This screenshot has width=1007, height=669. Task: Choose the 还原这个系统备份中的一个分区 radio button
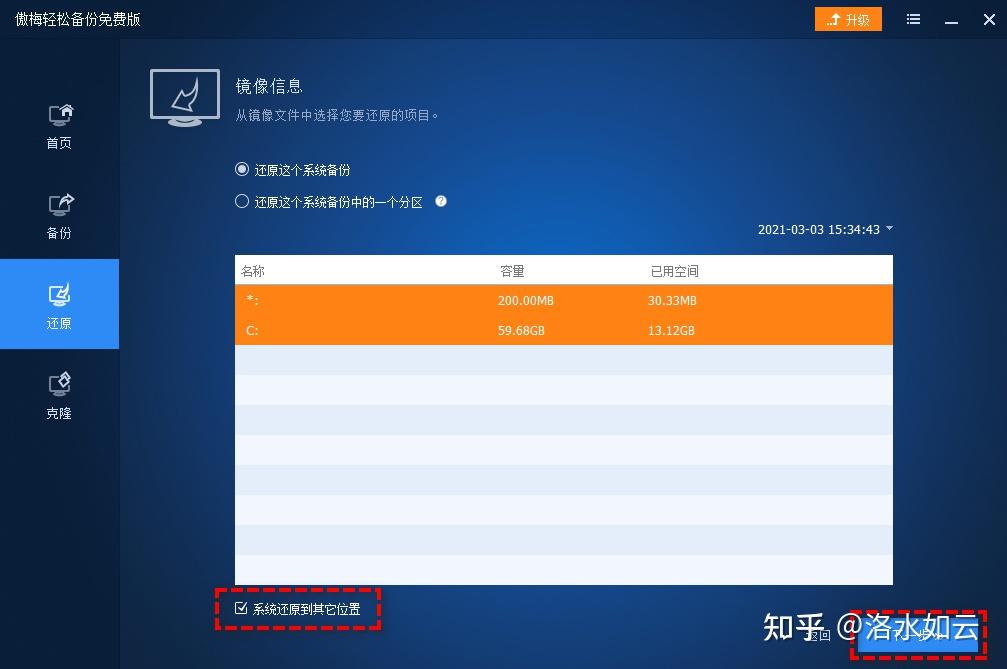click(241, 201)
